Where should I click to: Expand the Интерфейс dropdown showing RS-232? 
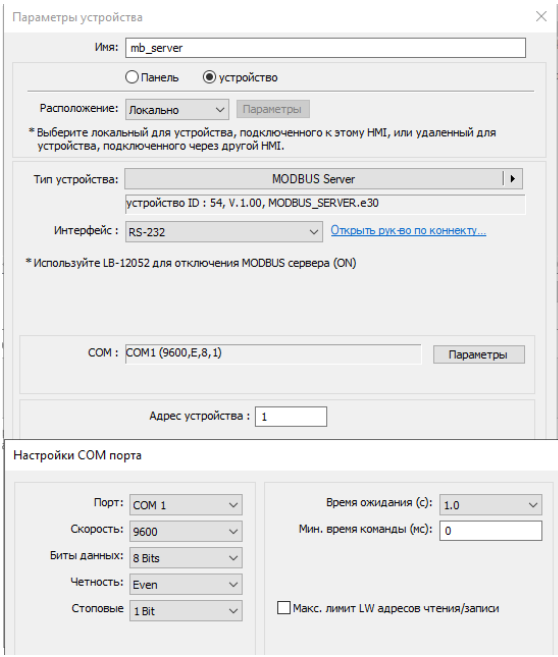click(224, 232)
